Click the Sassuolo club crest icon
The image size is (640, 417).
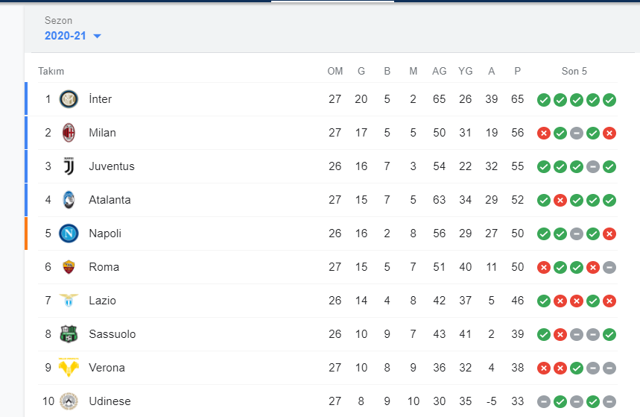tap(69, 334)
